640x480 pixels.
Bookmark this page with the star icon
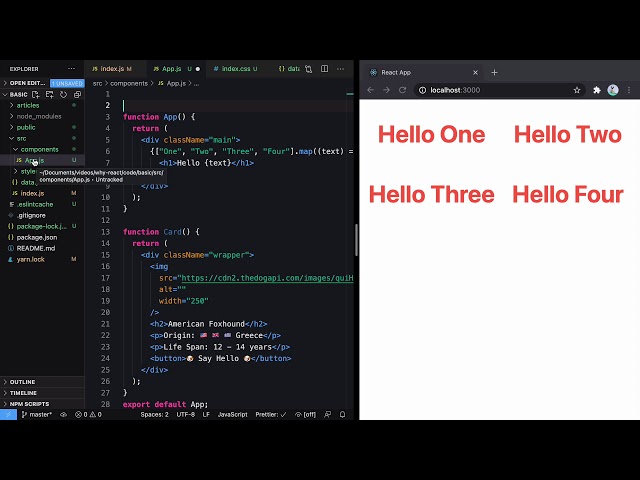(x=577, y=90)
